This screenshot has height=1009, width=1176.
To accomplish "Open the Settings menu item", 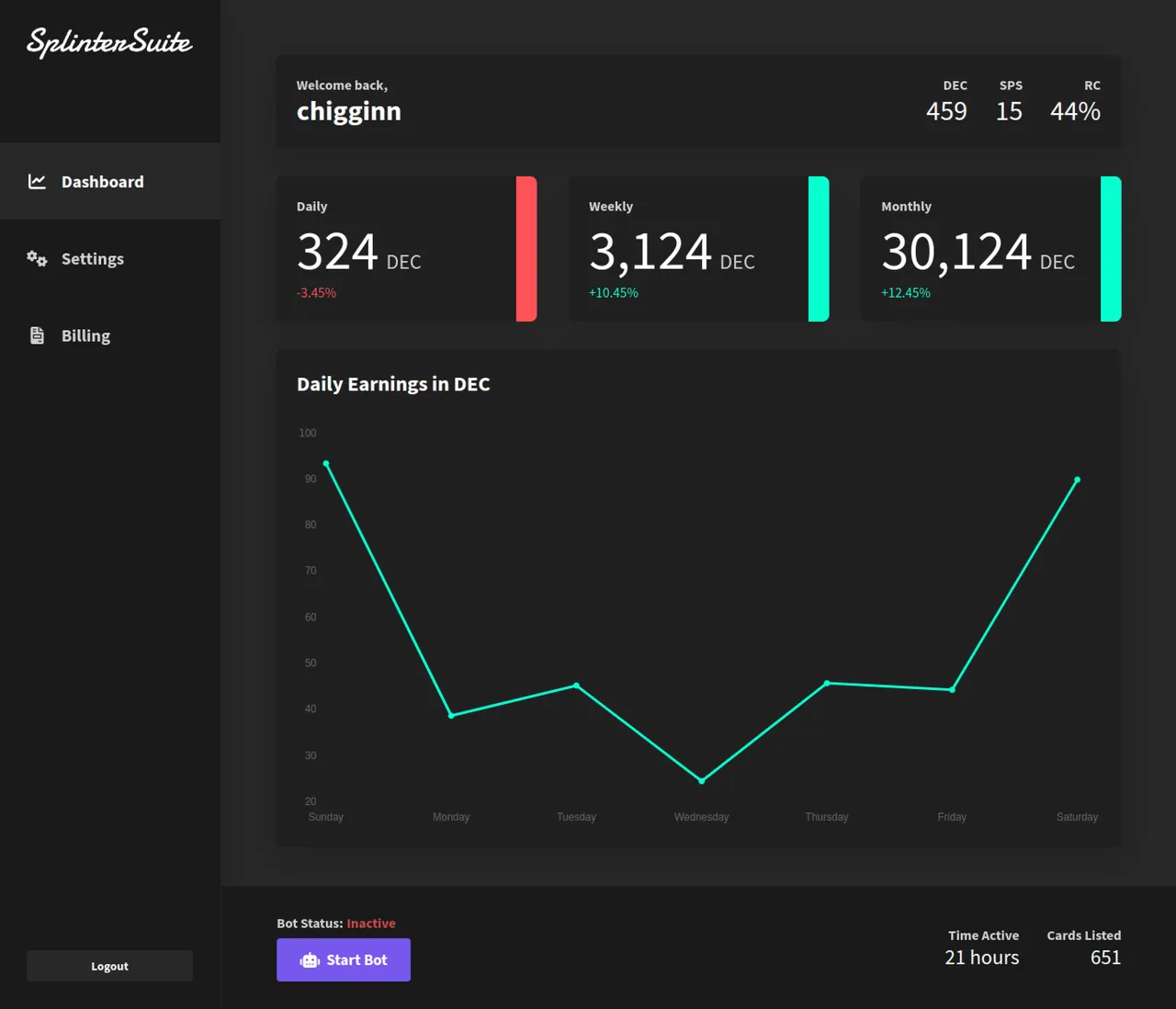I will [110, 258].
